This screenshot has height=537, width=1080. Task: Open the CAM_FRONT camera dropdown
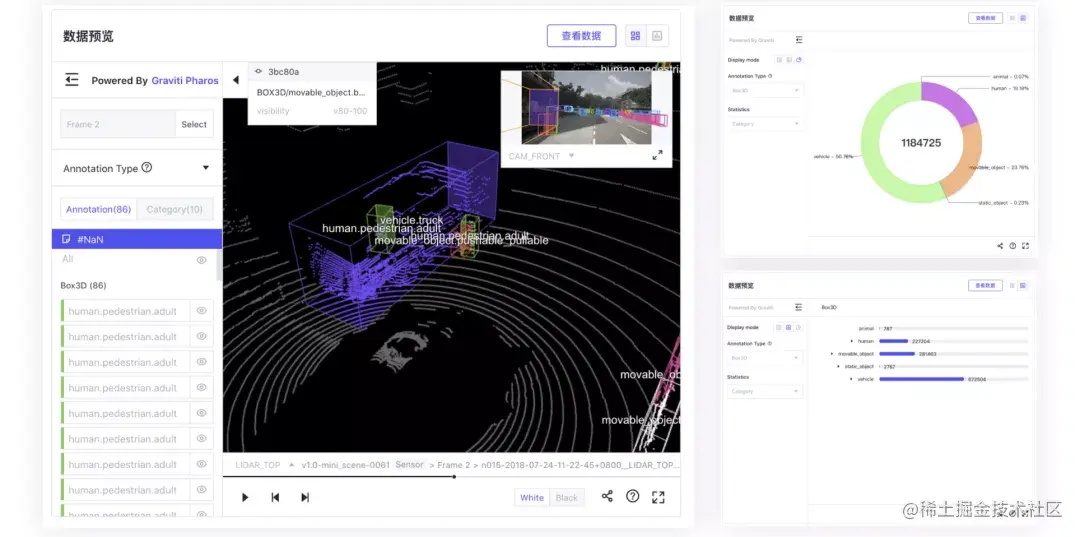click(x=571, y=156)
